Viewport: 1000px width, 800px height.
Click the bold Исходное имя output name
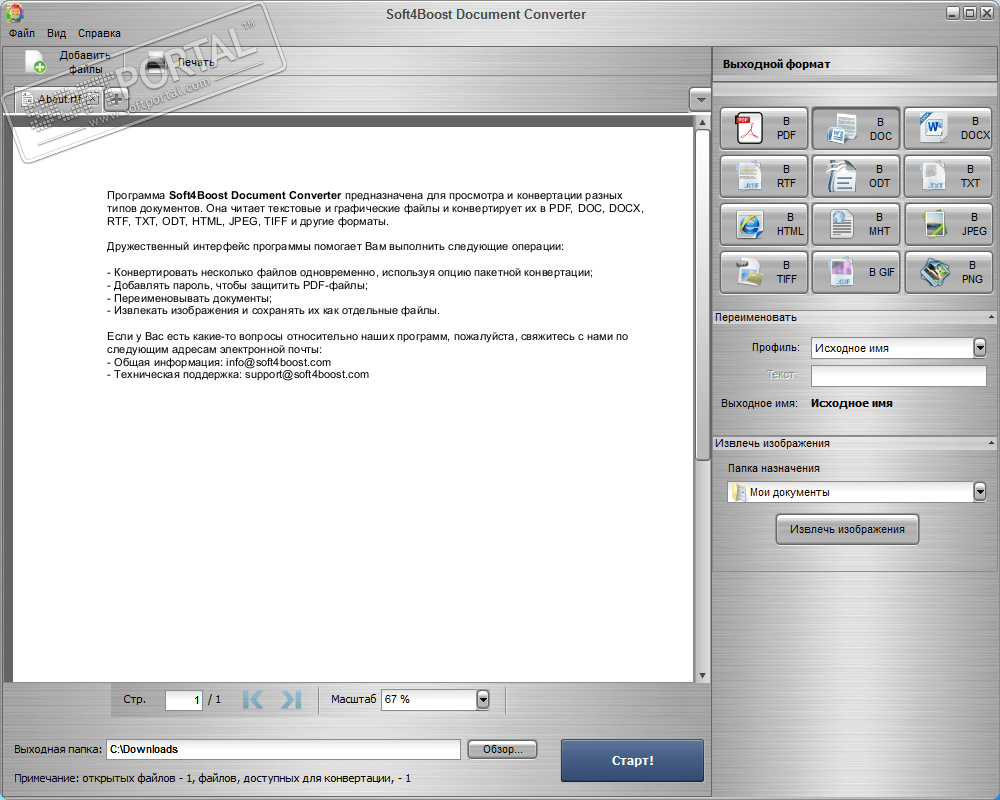pos(851,403)
